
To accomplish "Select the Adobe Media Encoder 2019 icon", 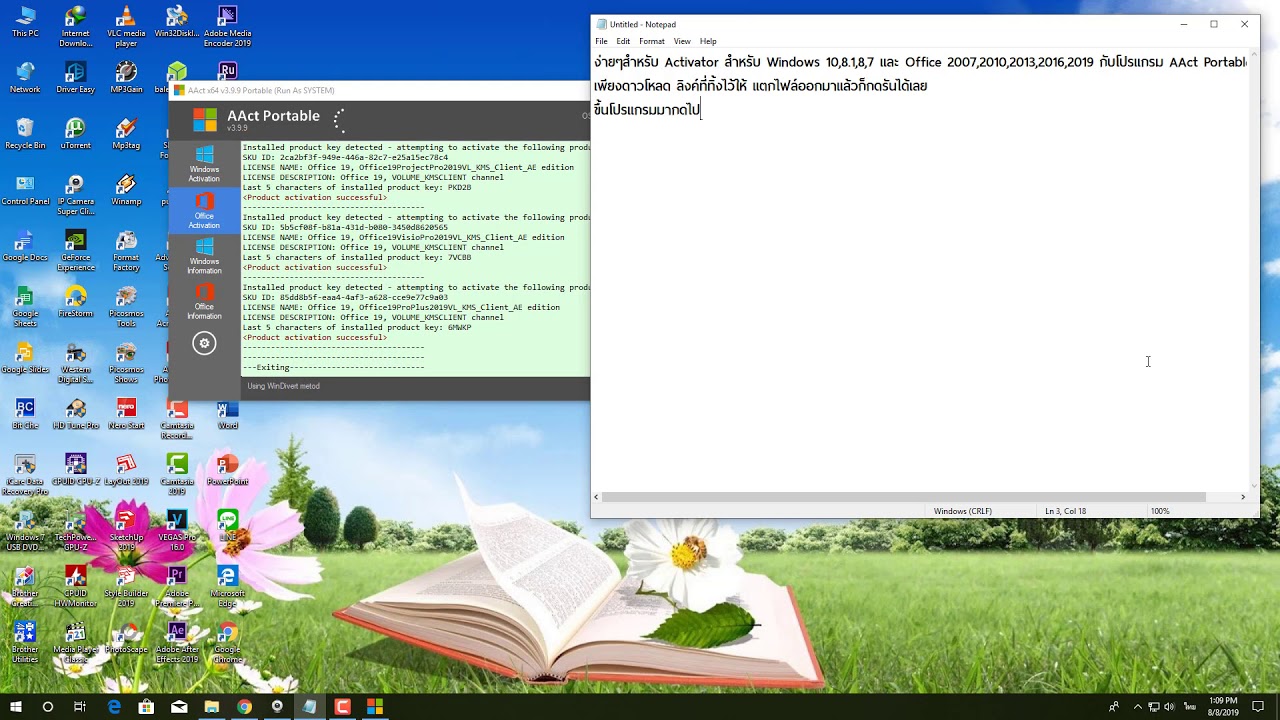I will (227, 26).
